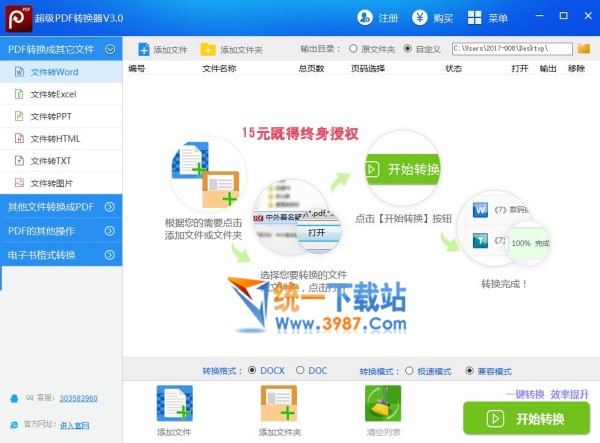Click the 输出 column header
The height and width of the screenshot is (443, 600).
coord(548,68)
